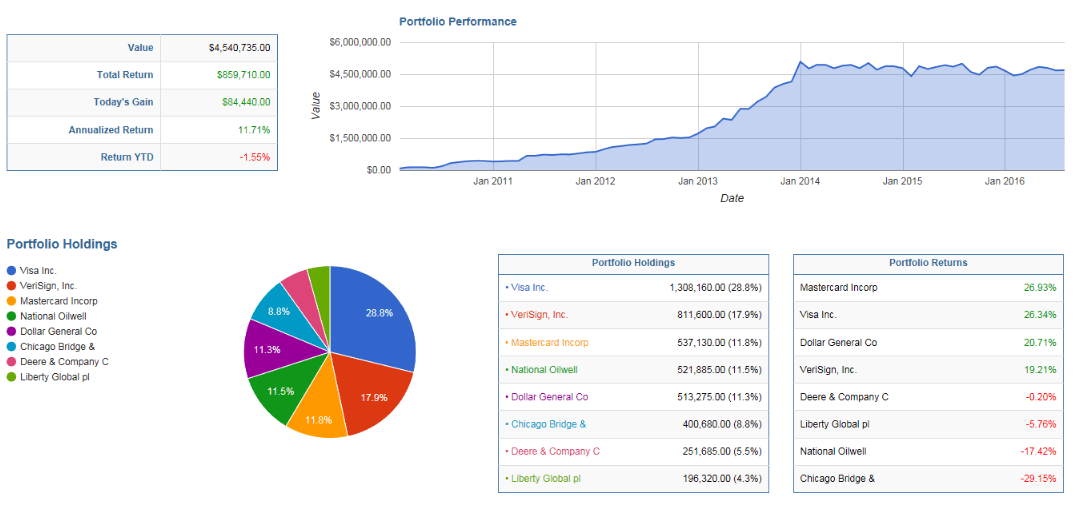This screenshot has height=511, width=1074.
Task: Click the -17.42% National Oilwell return value
Action: pos(1039,452)
